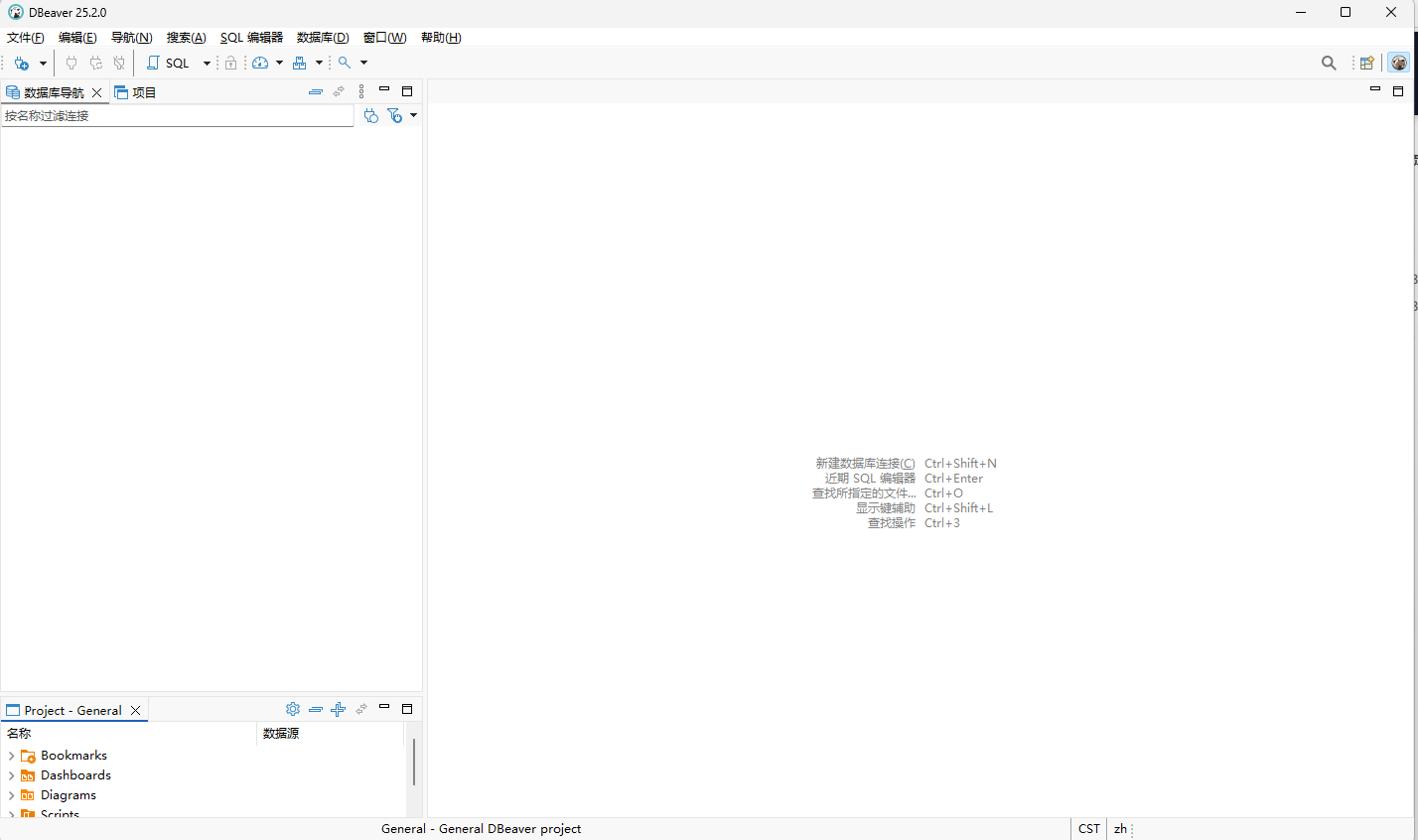This screenshot has width=1418, height=840.
Task: Open the connection filter settings icon
Action: [x=395, y=115]
